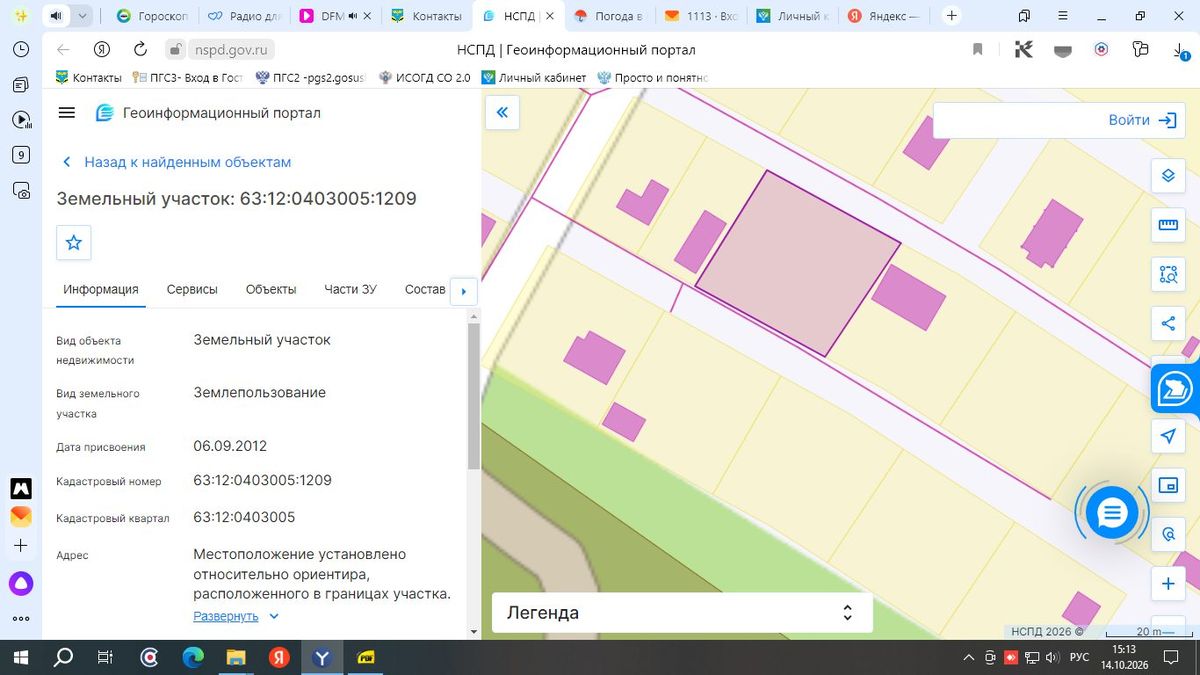Click the Yandex home Я button

(x=101, y=49)
